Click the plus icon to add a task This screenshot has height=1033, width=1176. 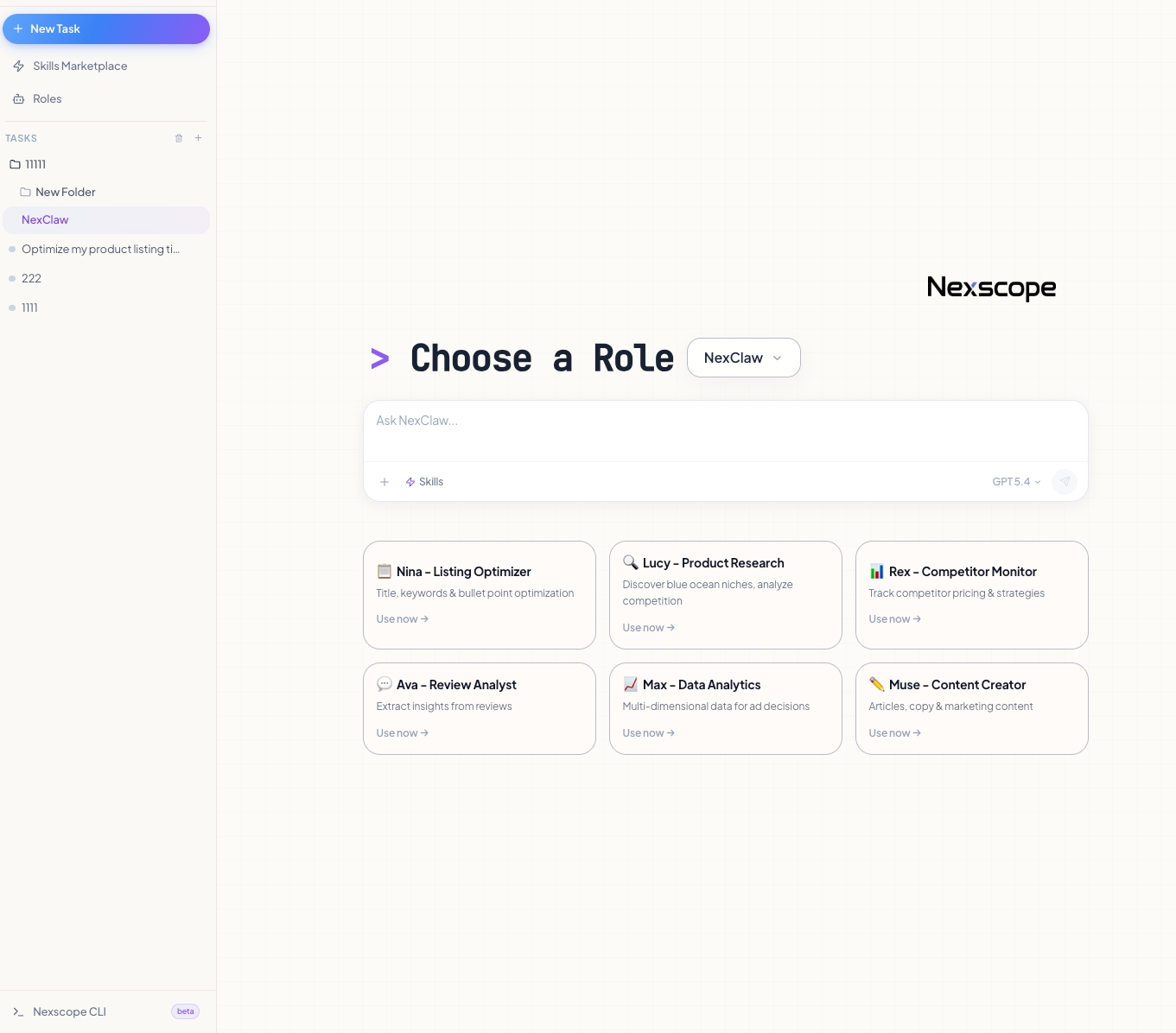pyautogui.click(x=199, y=138)
